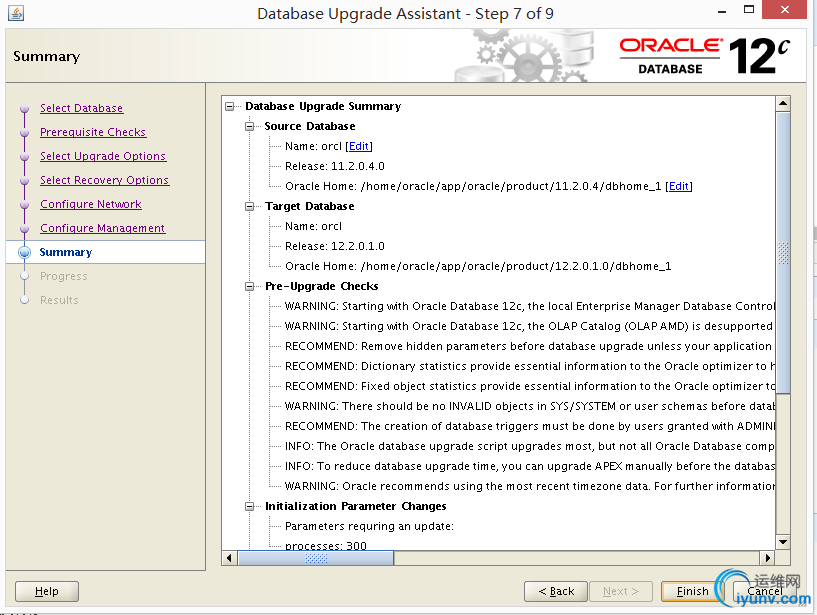817x615 pixels.
Task: Click the horizontal scrollbar right arrow
Action: [x=767, y=558]
